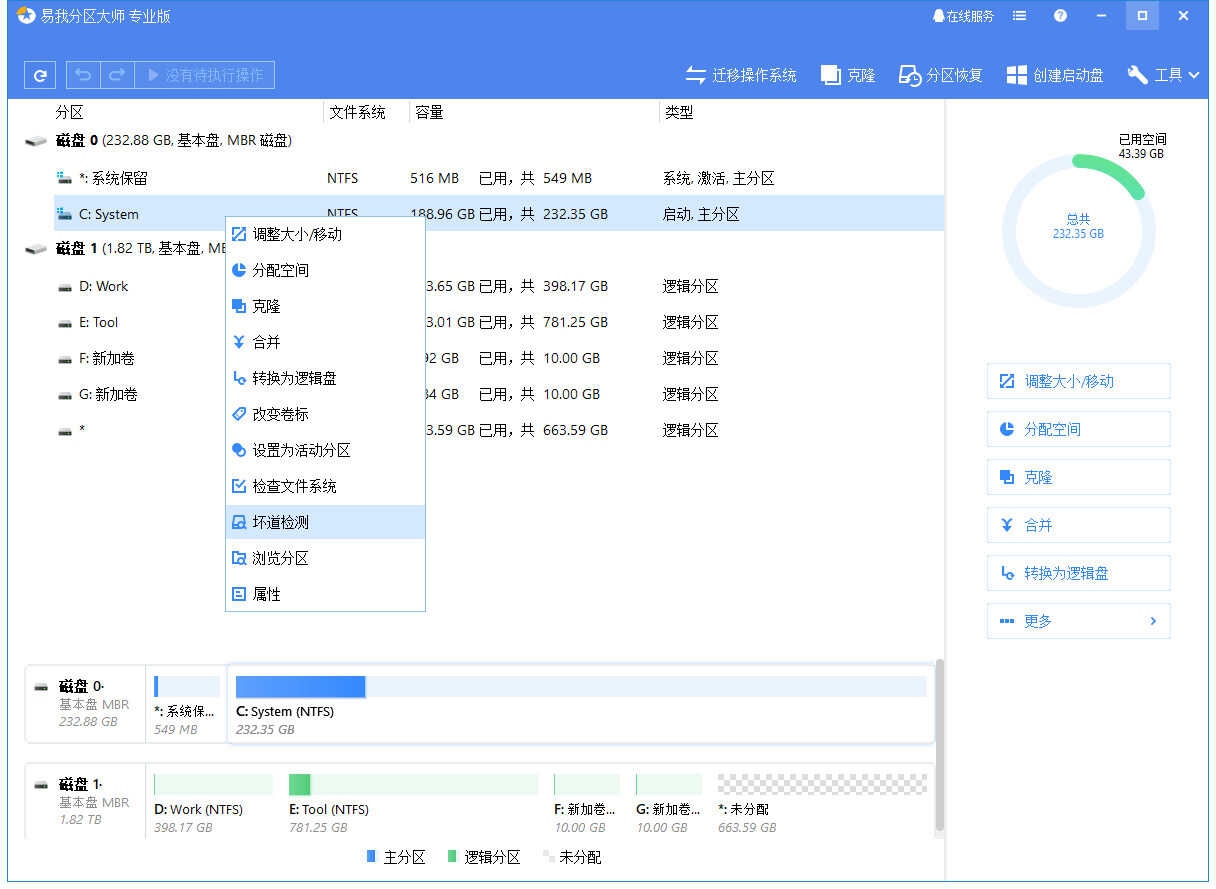This screenshot has height=889, width=1216.
Task: Click the 文件系统 column header
Action: (357, 112)
